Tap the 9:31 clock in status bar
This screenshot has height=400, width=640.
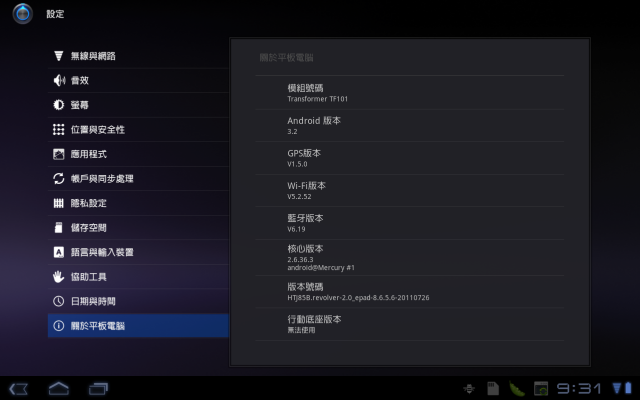coord(579,388)
